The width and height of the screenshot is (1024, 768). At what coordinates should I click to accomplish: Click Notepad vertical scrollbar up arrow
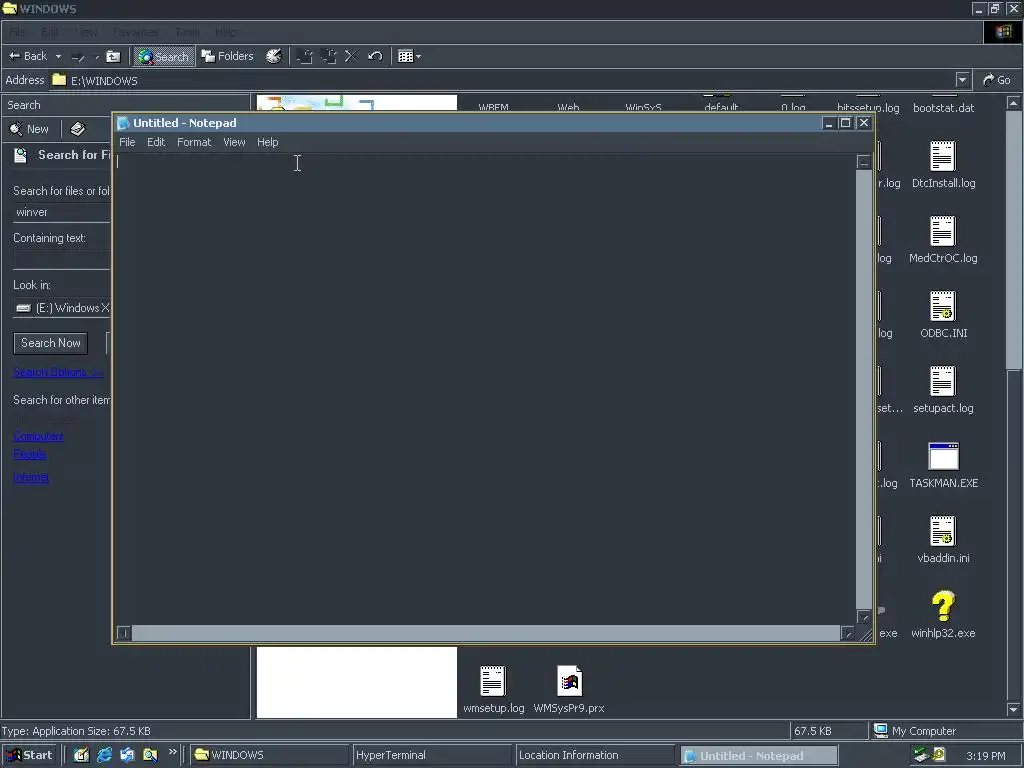(x=864, y=162)
